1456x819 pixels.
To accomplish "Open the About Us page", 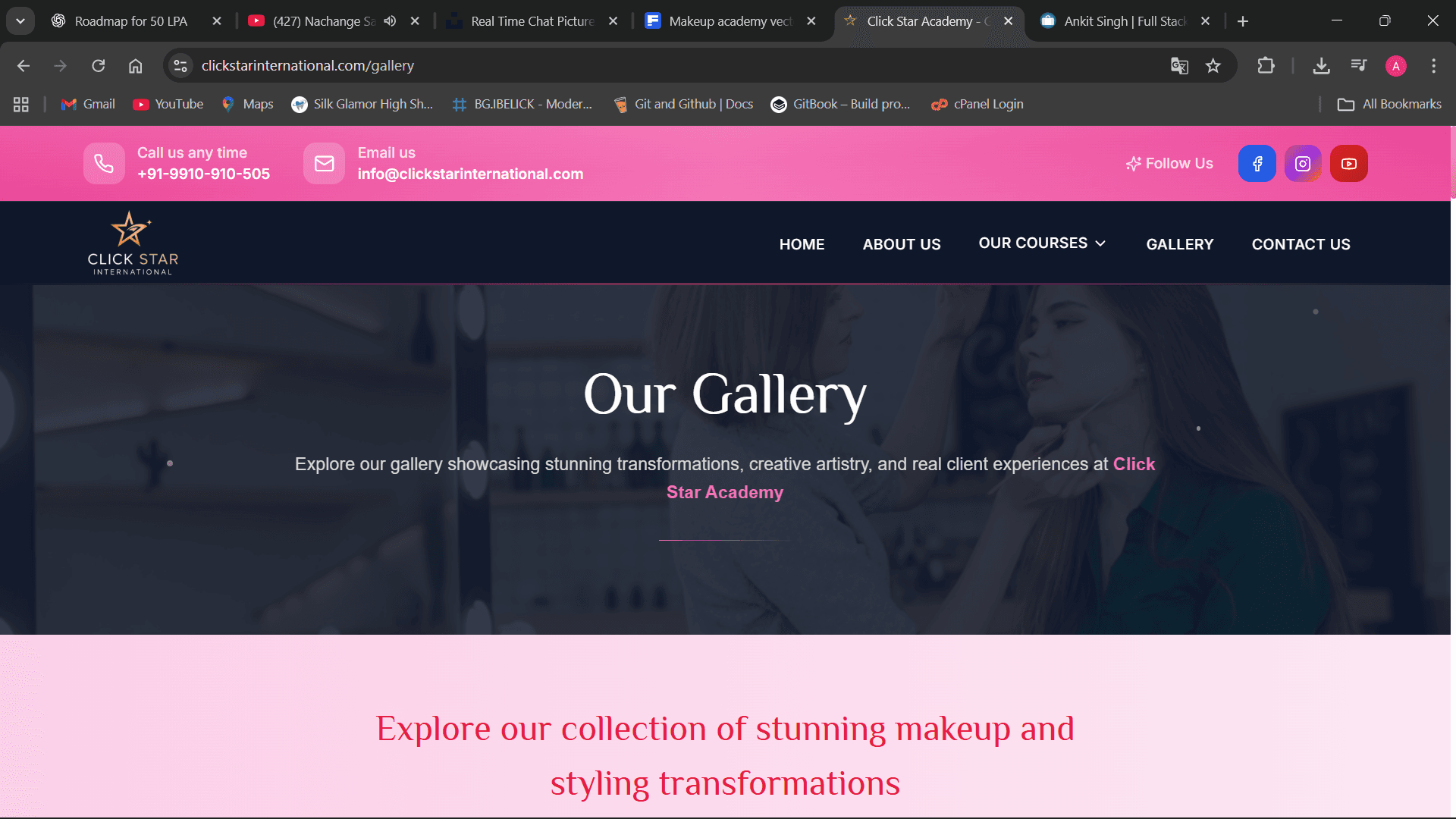I will 902,244.
